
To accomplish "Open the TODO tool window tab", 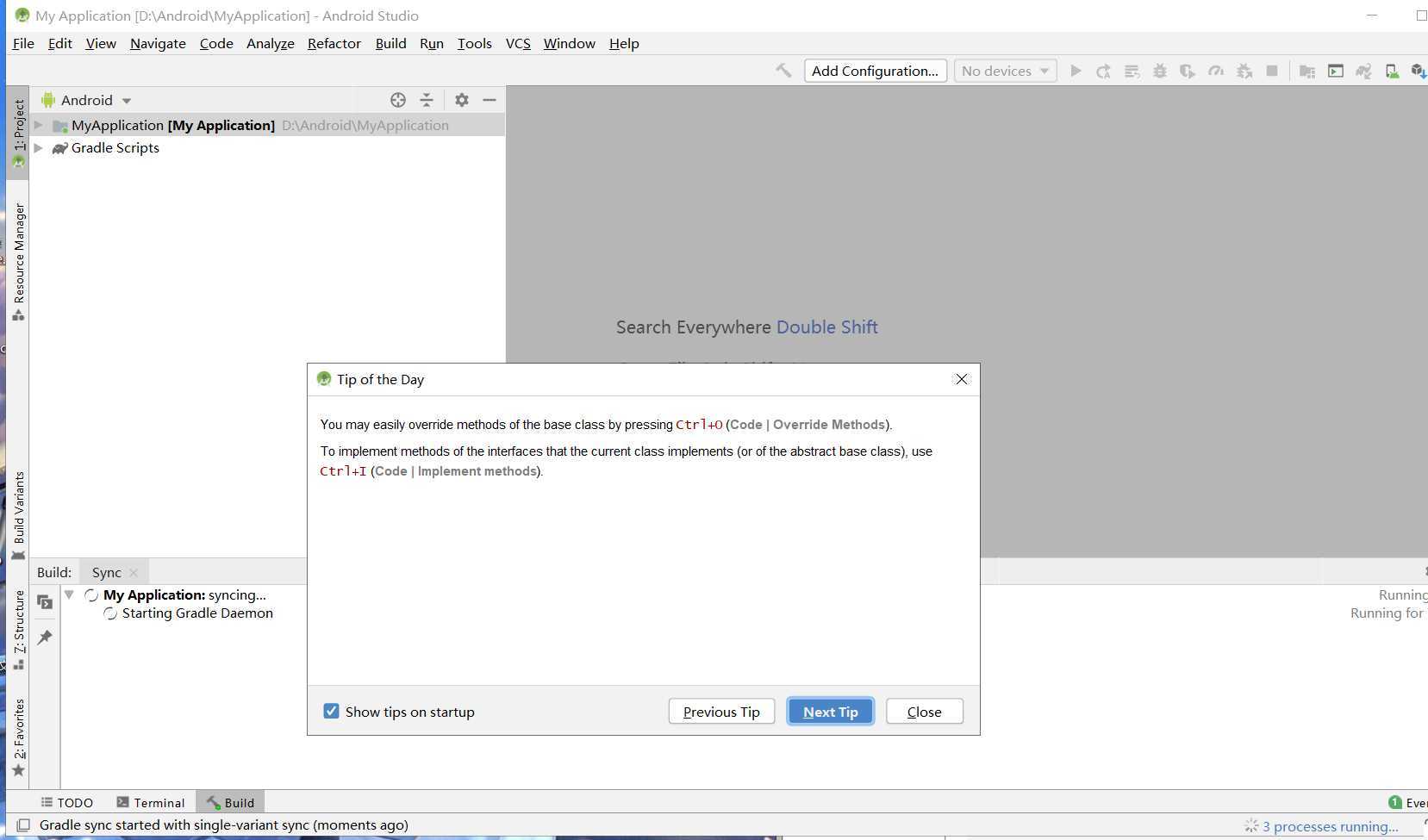I will point(67,802).
